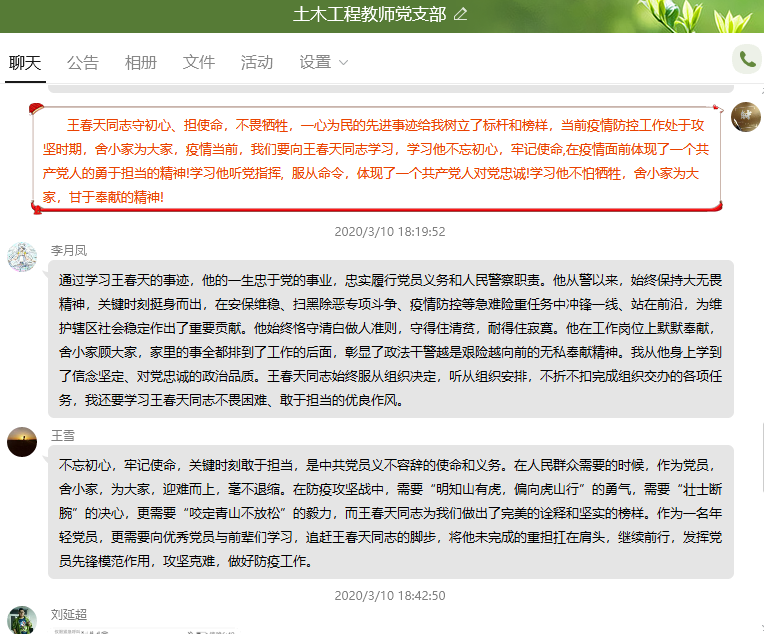The width and height of the screenshot is (764, 635).
Task: Start a group voice call
Action: pos(747,59)
